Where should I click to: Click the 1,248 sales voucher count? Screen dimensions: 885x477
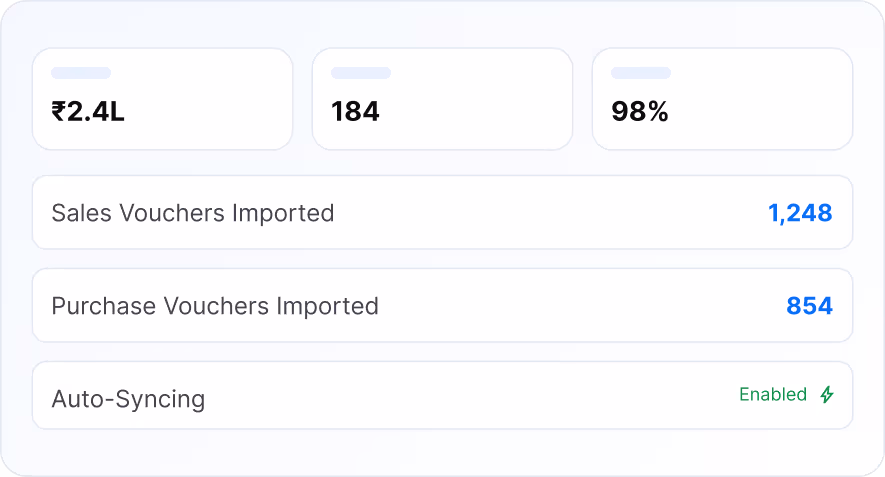point(800,213)
